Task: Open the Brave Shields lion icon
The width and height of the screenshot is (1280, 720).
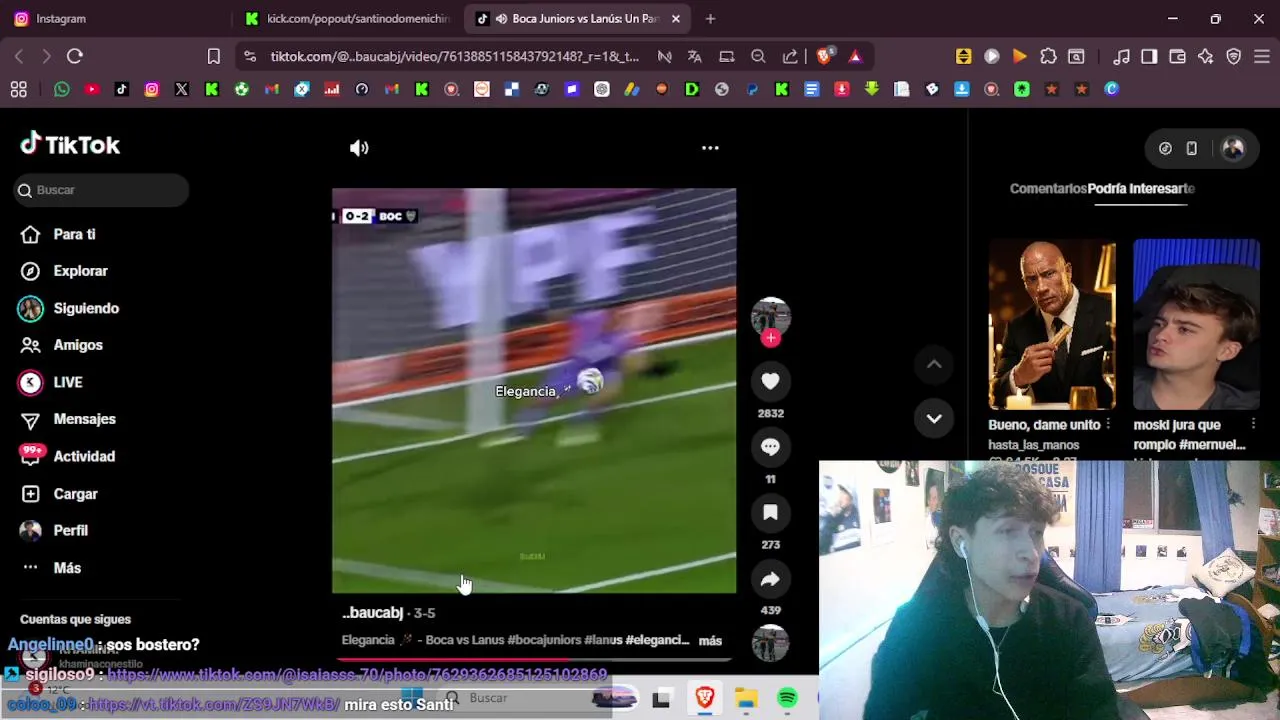Action: click(x=824, y=57)
